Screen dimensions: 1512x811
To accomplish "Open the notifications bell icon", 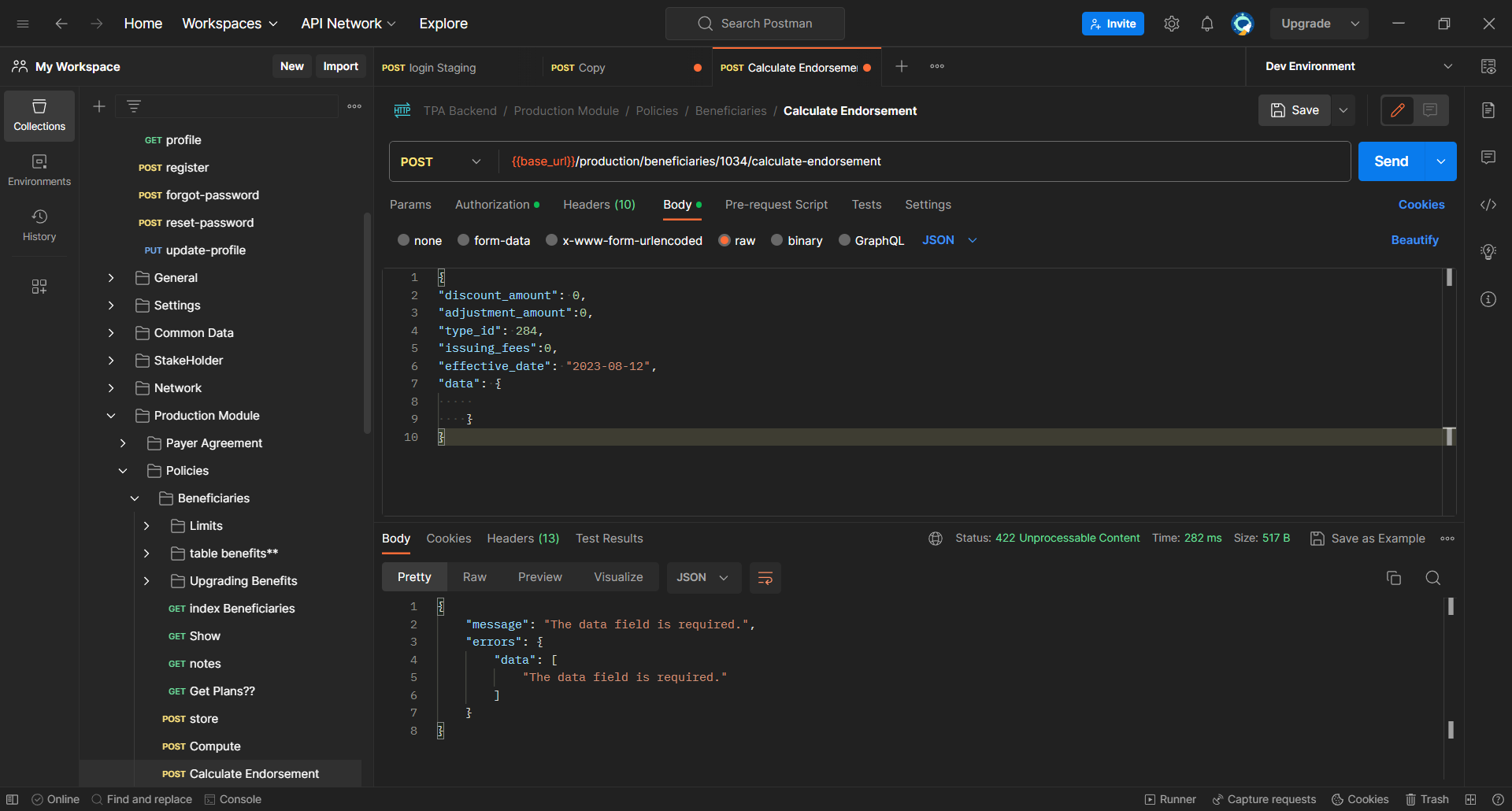I will 1206,24.
